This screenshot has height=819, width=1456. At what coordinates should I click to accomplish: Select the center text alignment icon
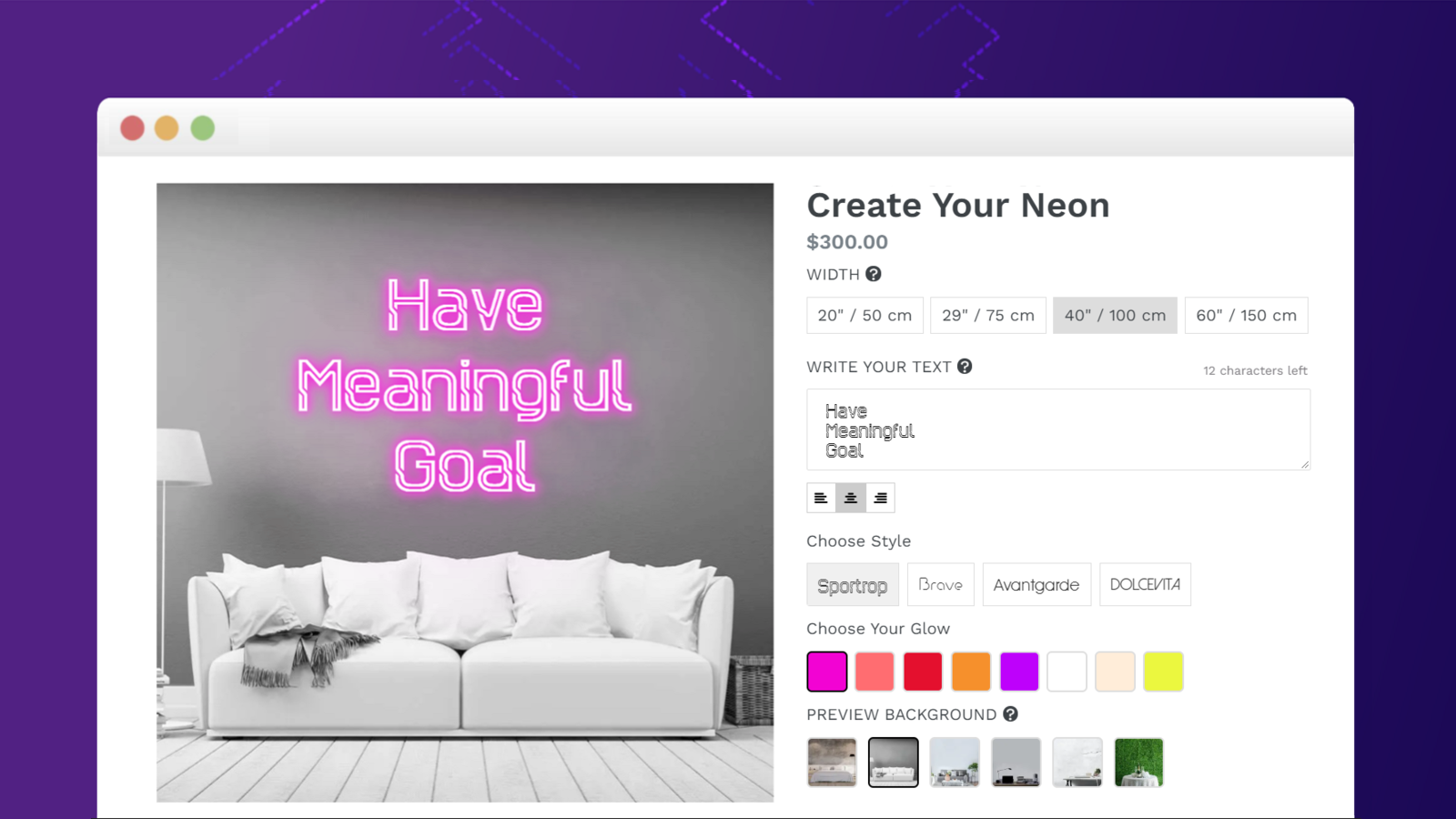(x=850, y=498)
